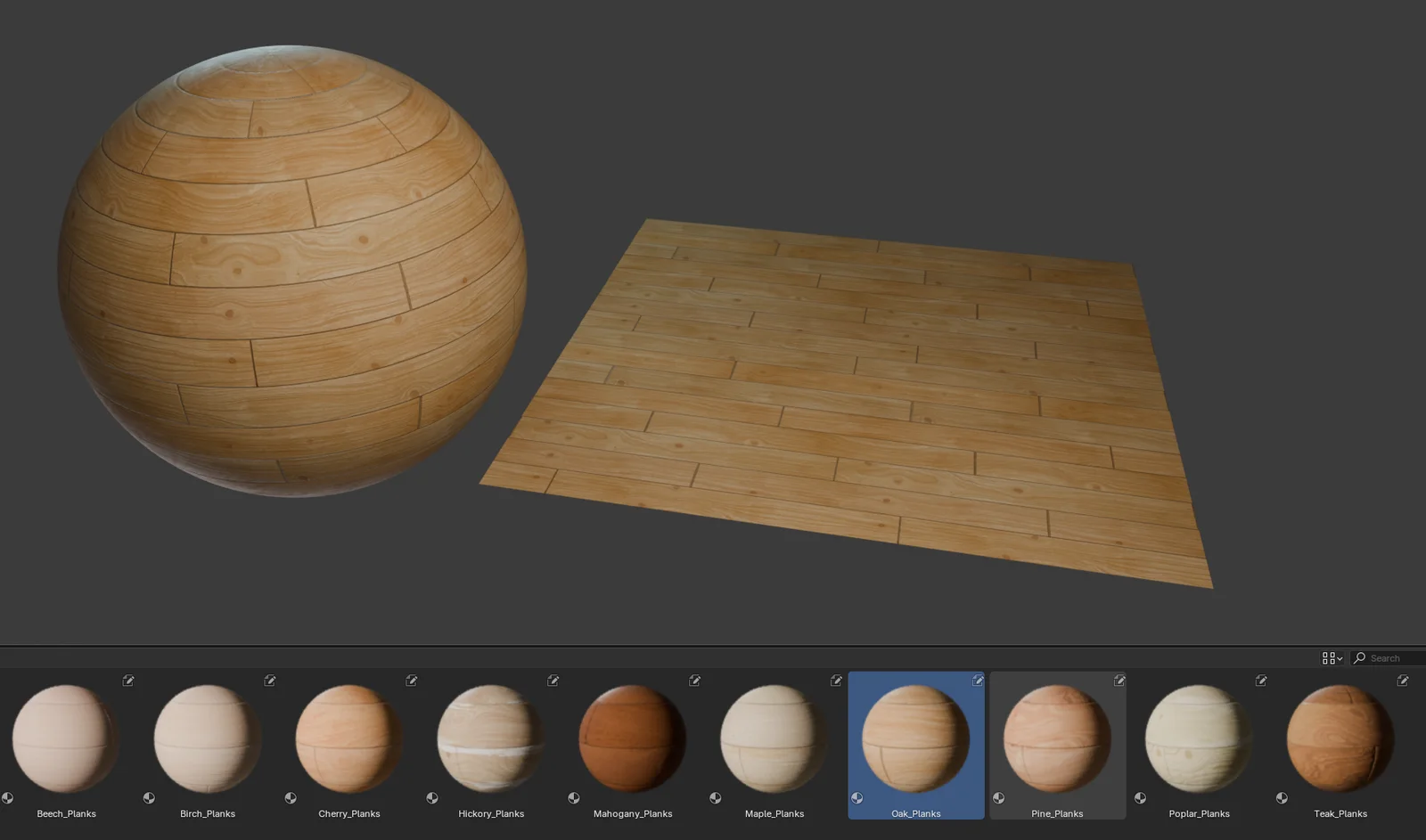Click the edit pencil icon on Pine_Planks
This screenshot has height=840, width=1426.
pos(1119,680)
